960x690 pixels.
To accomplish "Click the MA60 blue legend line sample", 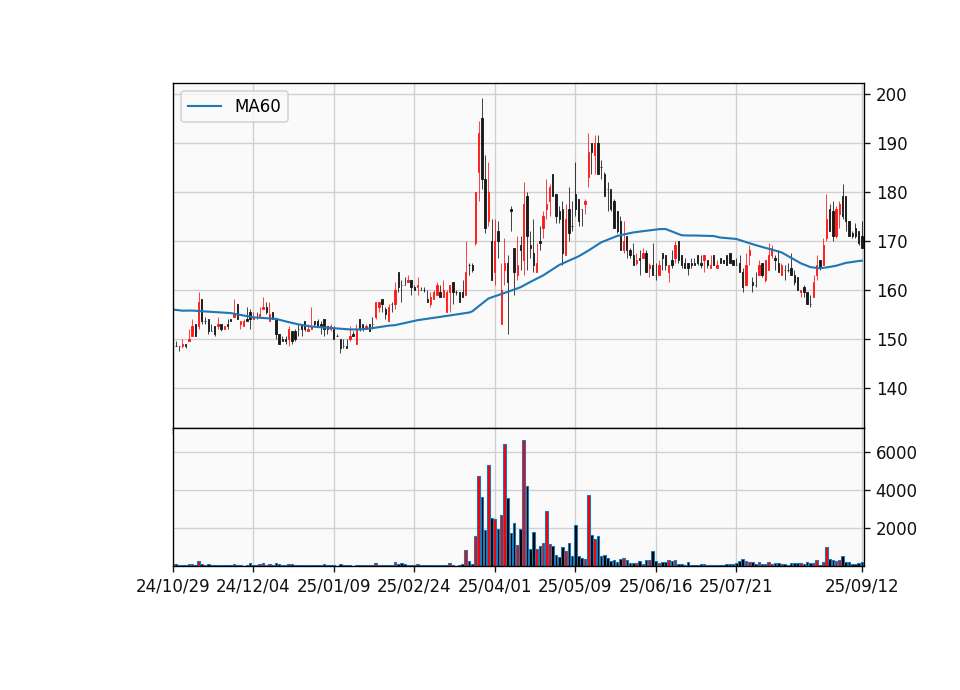I will tap(204, 107).
